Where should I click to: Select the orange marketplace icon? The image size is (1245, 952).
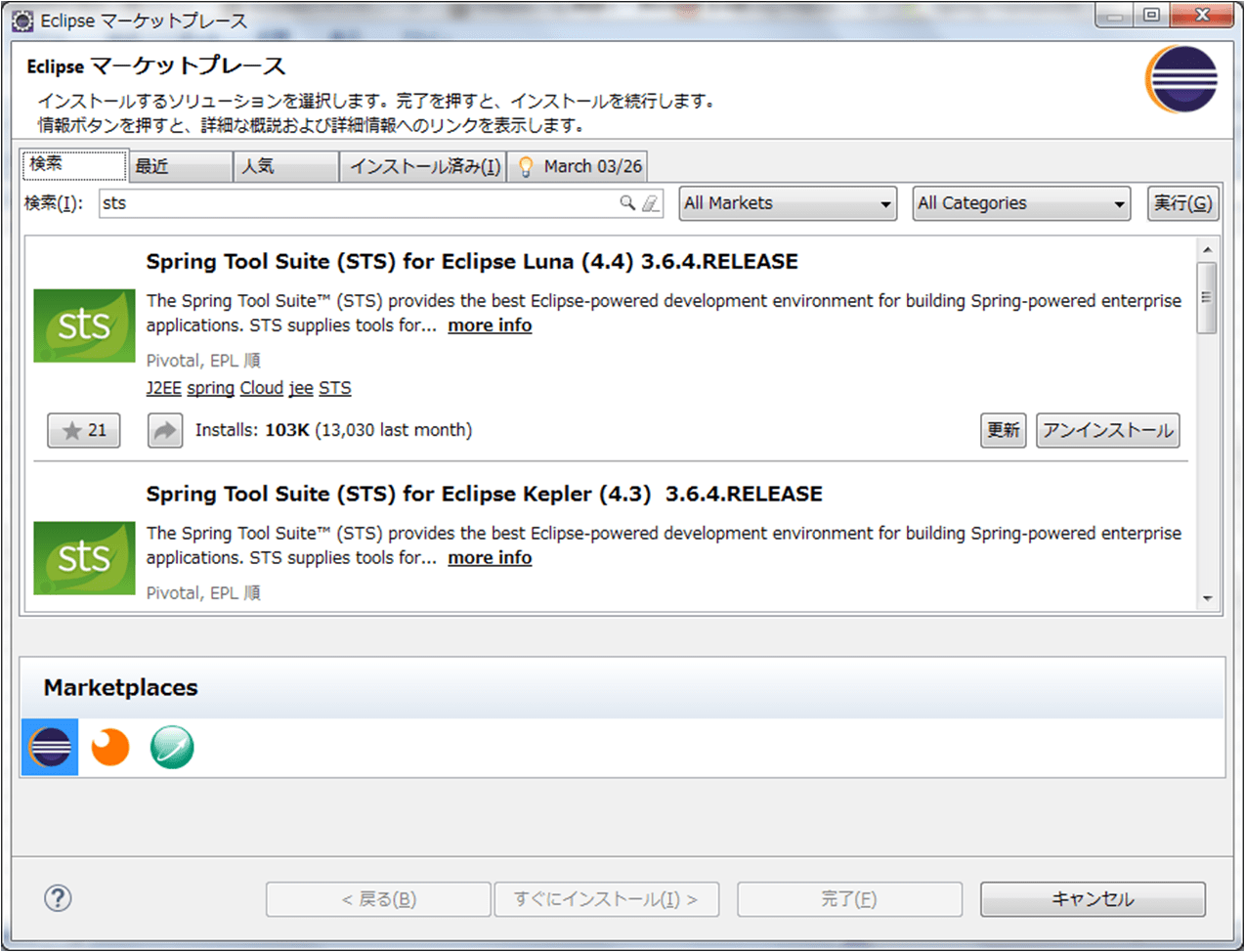click(x=110, y=747)
